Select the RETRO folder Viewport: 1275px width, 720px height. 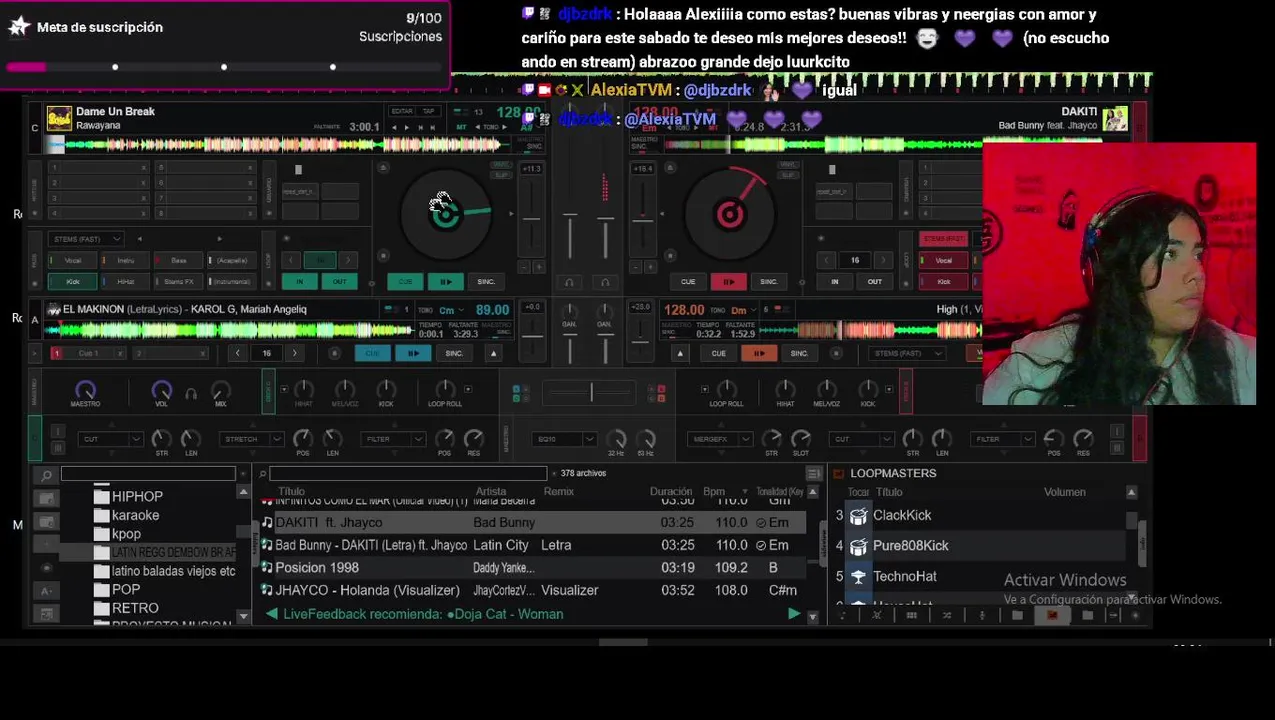[x=135, y=608]
